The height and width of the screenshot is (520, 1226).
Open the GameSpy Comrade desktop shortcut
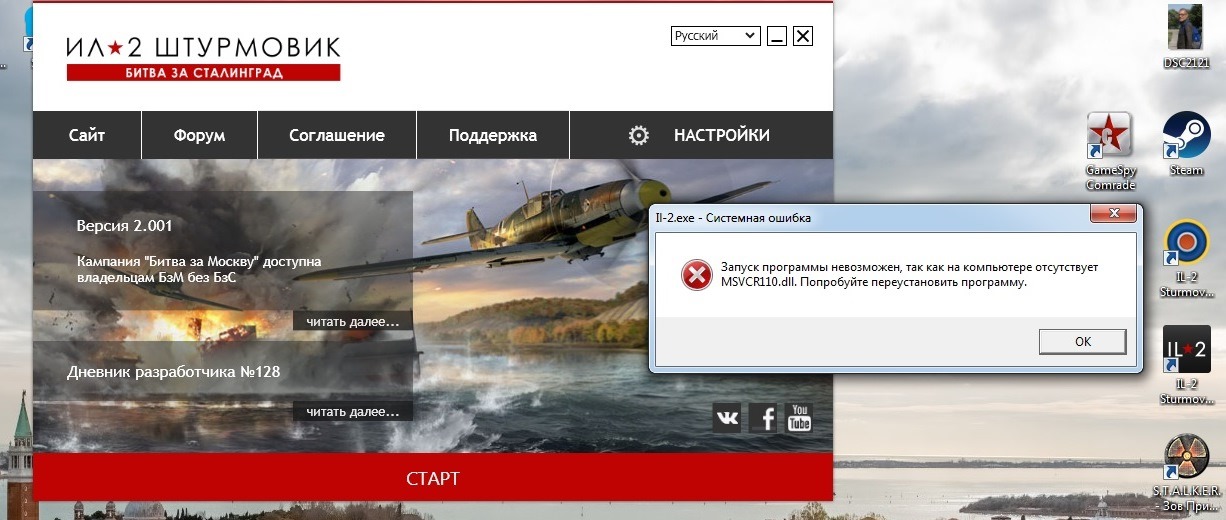(1110, 151)
